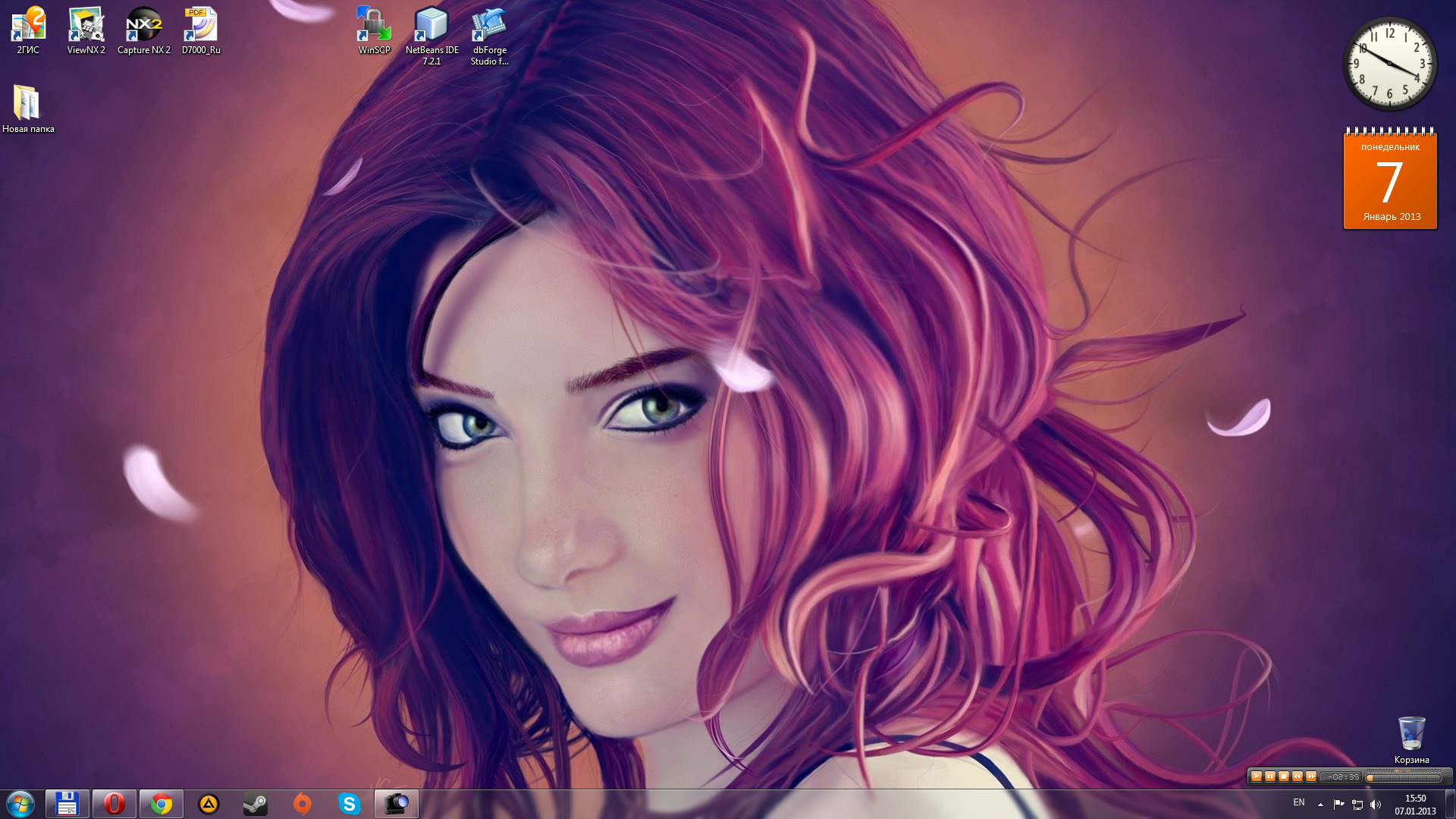The height and width of the screenshot is (819, 1456).
Task: Stop playback on the mini player
Action: (x=1284, y=777)
